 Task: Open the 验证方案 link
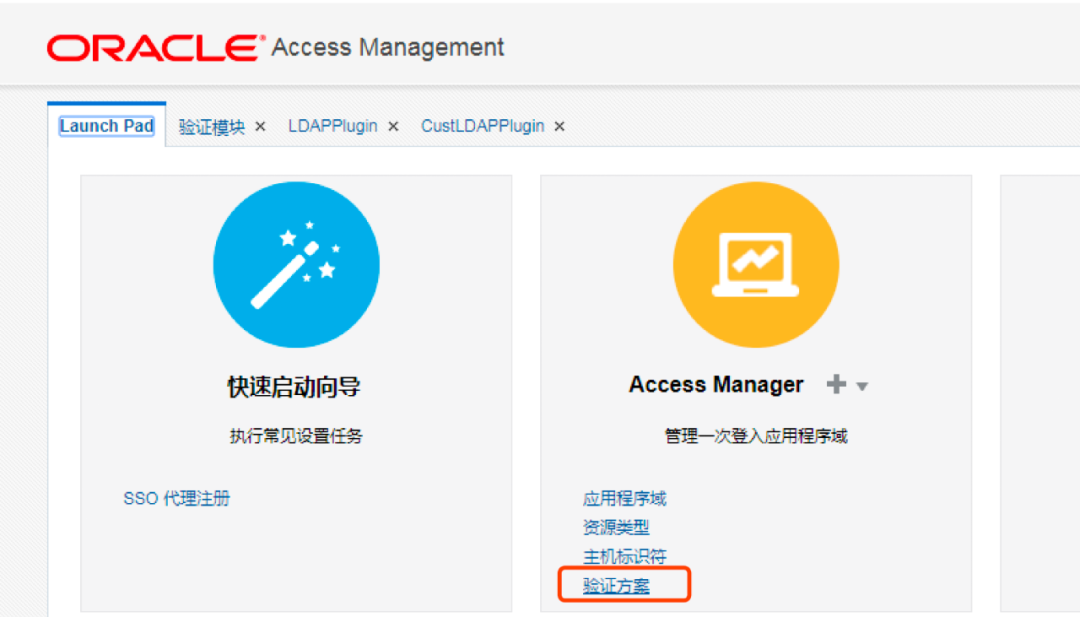[x=616, y=586]
